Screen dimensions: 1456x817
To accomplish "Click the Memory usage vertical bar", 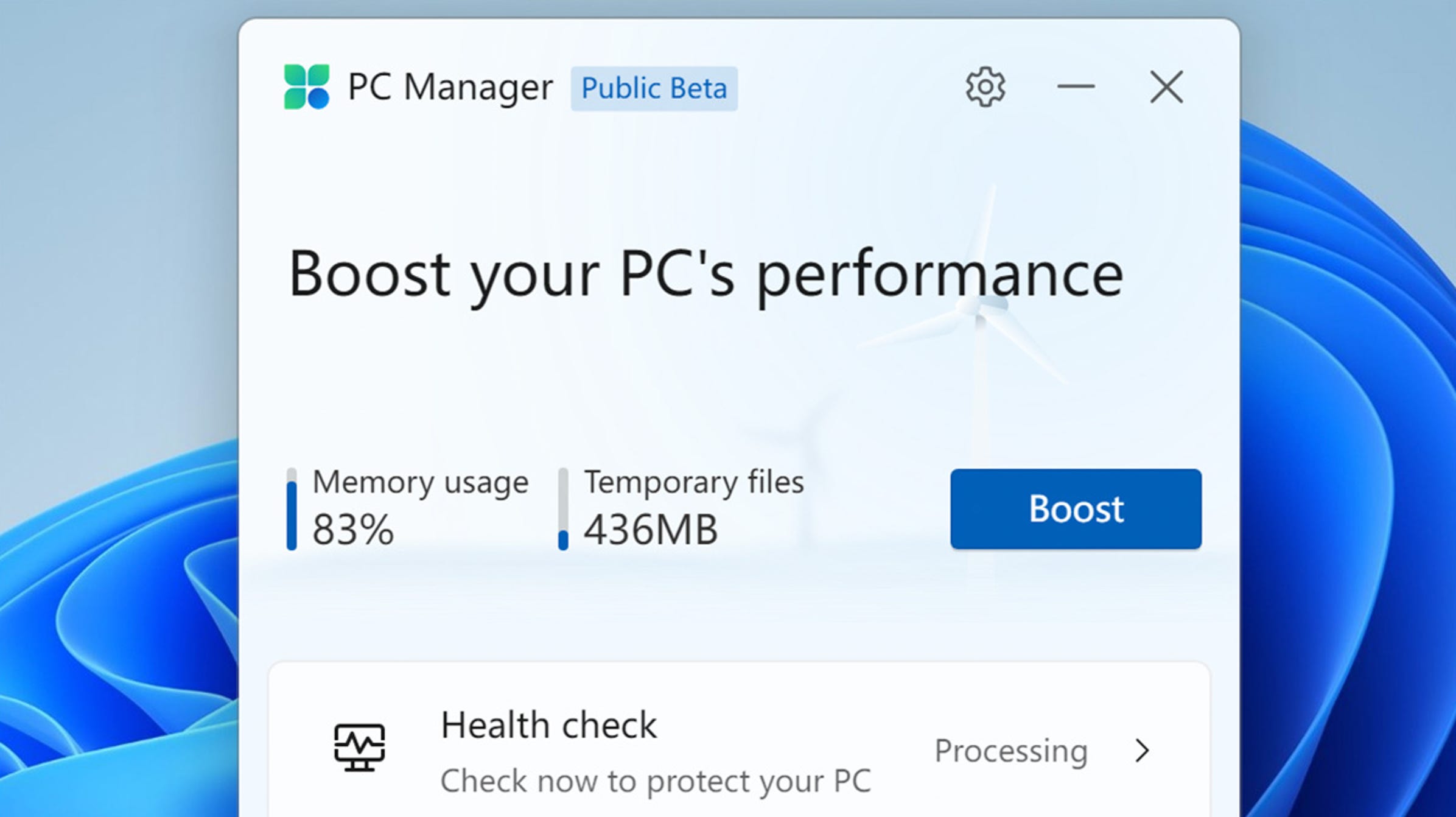I will [292, 509].
